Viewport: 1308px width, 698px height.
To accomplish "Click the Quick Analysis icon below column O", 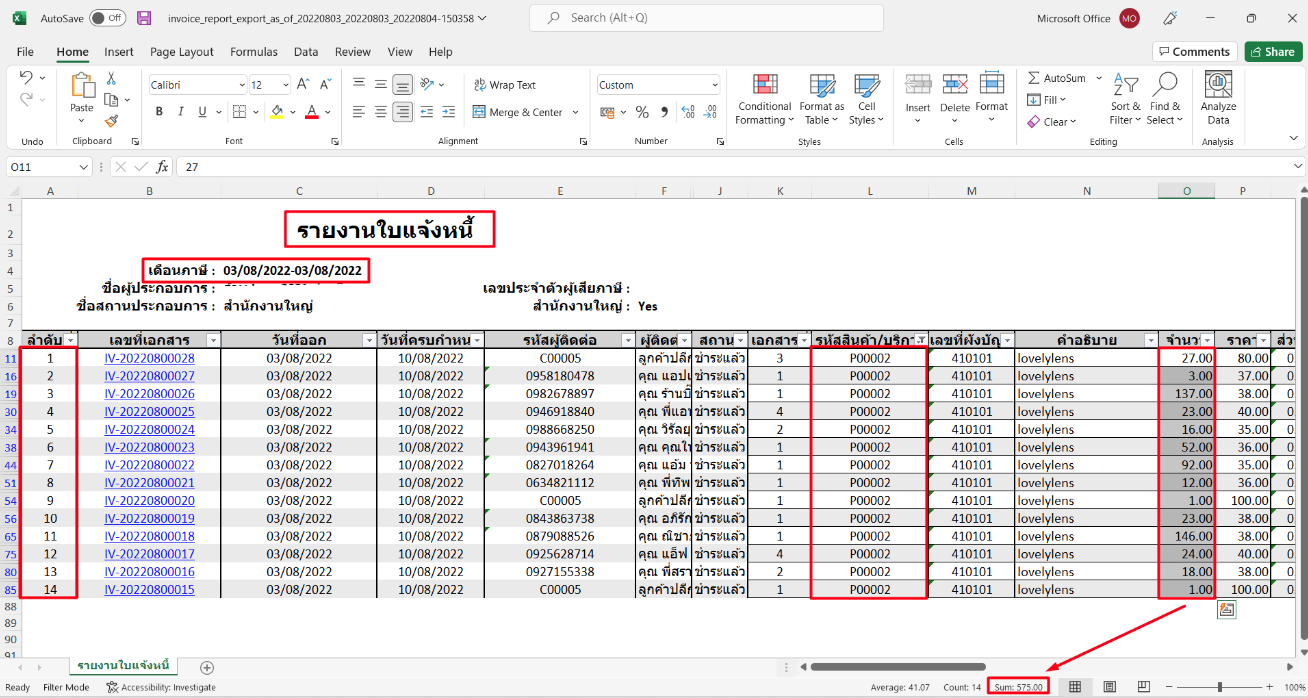I will 1226,609.
